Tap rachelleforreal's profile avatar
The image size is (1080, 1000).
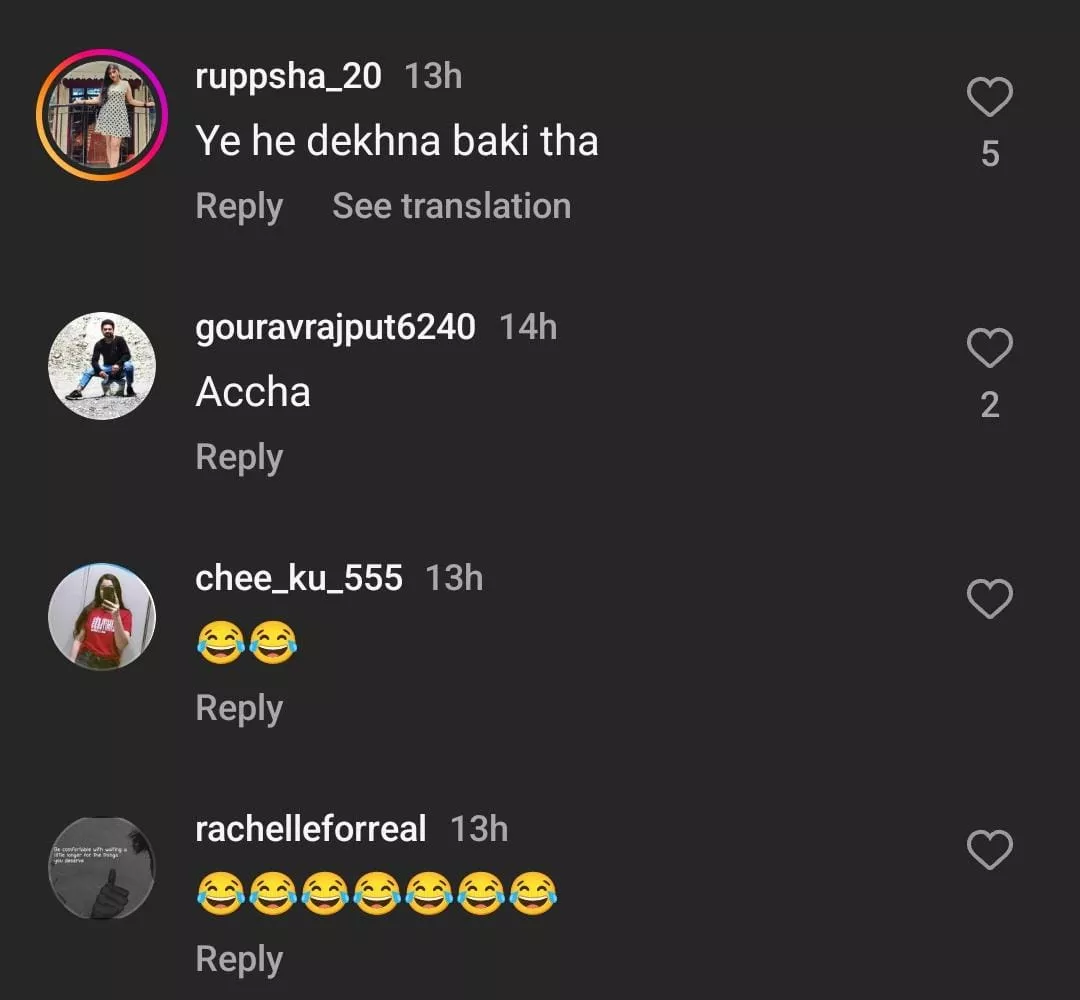(x=102, y=868)
